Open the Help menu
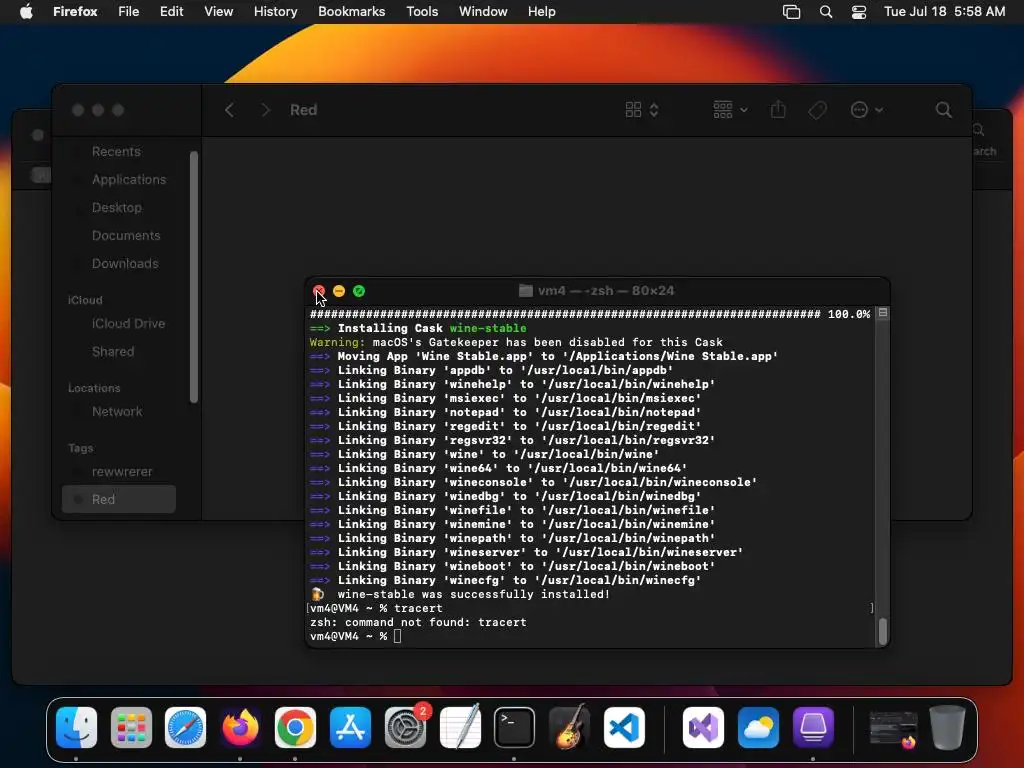This screenshot has width=1024, height=768. (541, 11)
